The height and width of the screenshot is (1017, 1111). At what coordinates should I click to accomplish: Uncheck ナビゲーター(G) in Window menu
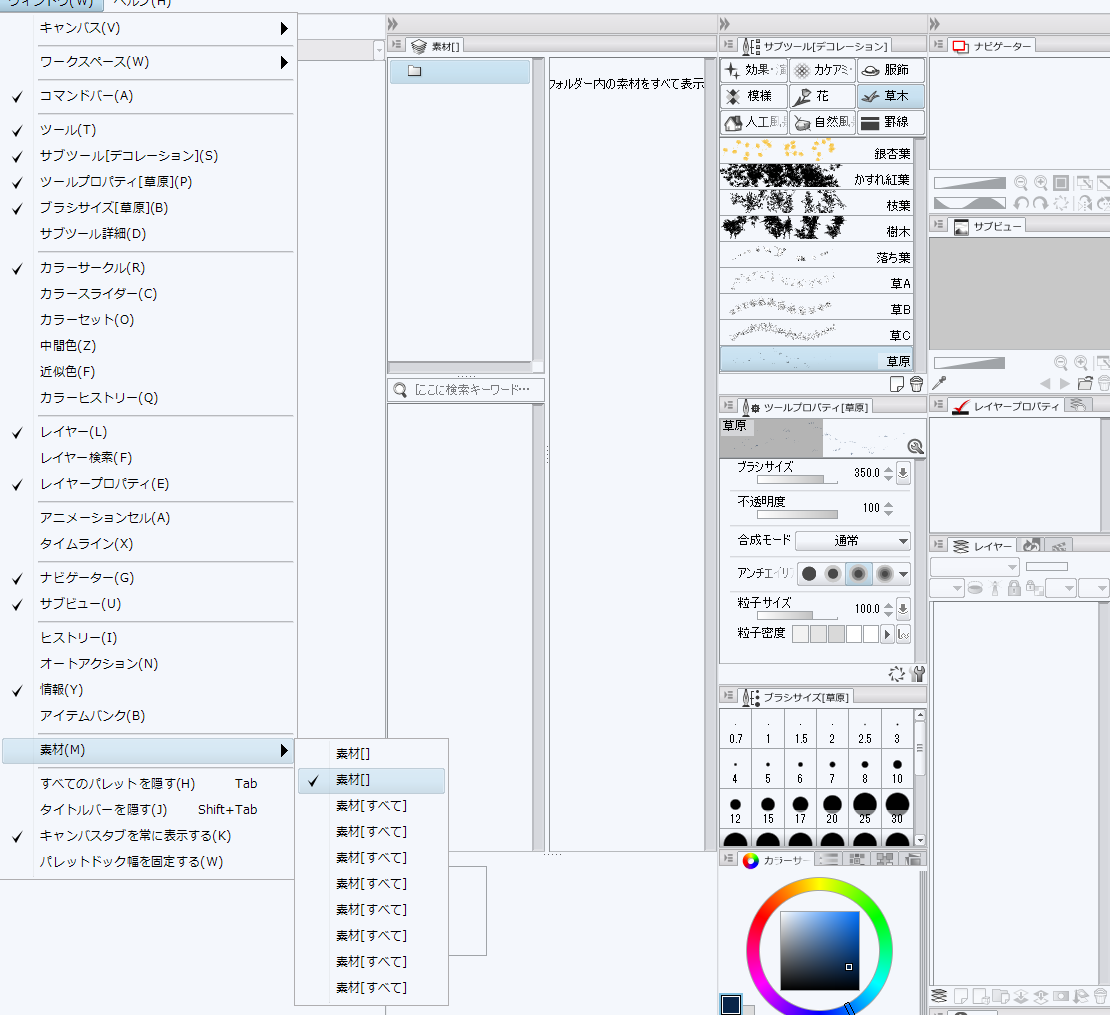86,578
